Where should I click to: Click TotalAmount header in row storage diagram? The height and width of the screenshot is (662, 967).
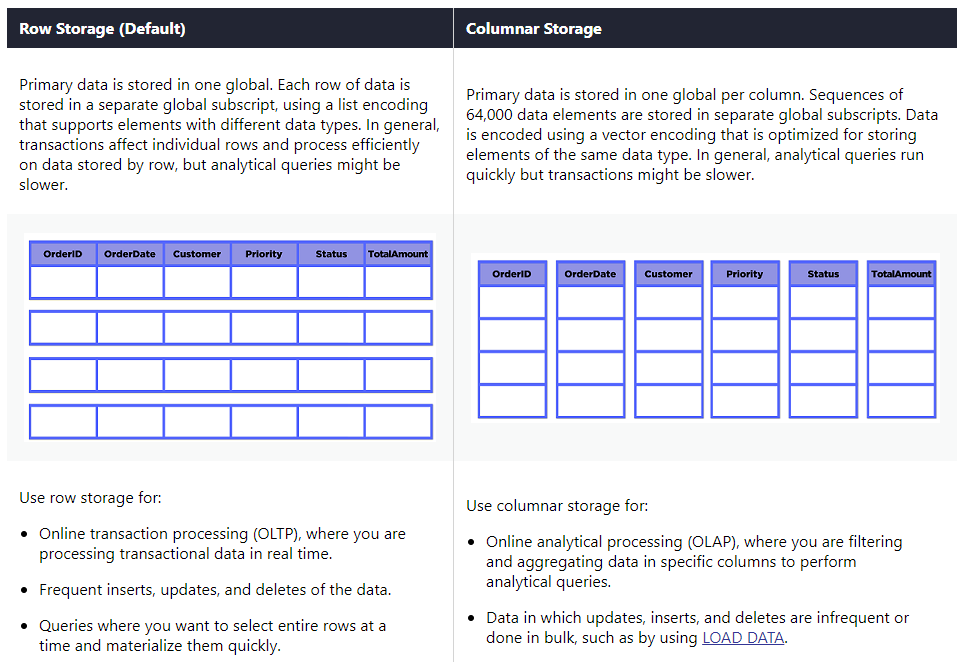[x=398, y=254]
